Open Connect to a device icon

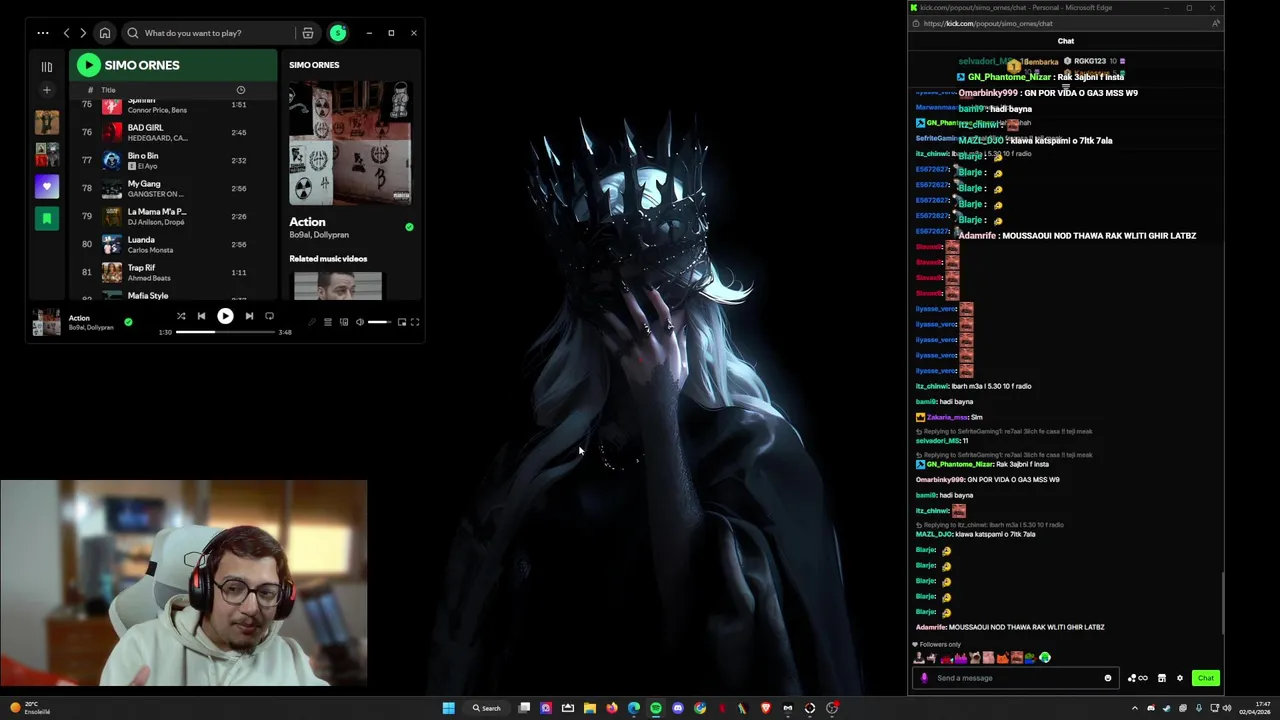(344, 322)
